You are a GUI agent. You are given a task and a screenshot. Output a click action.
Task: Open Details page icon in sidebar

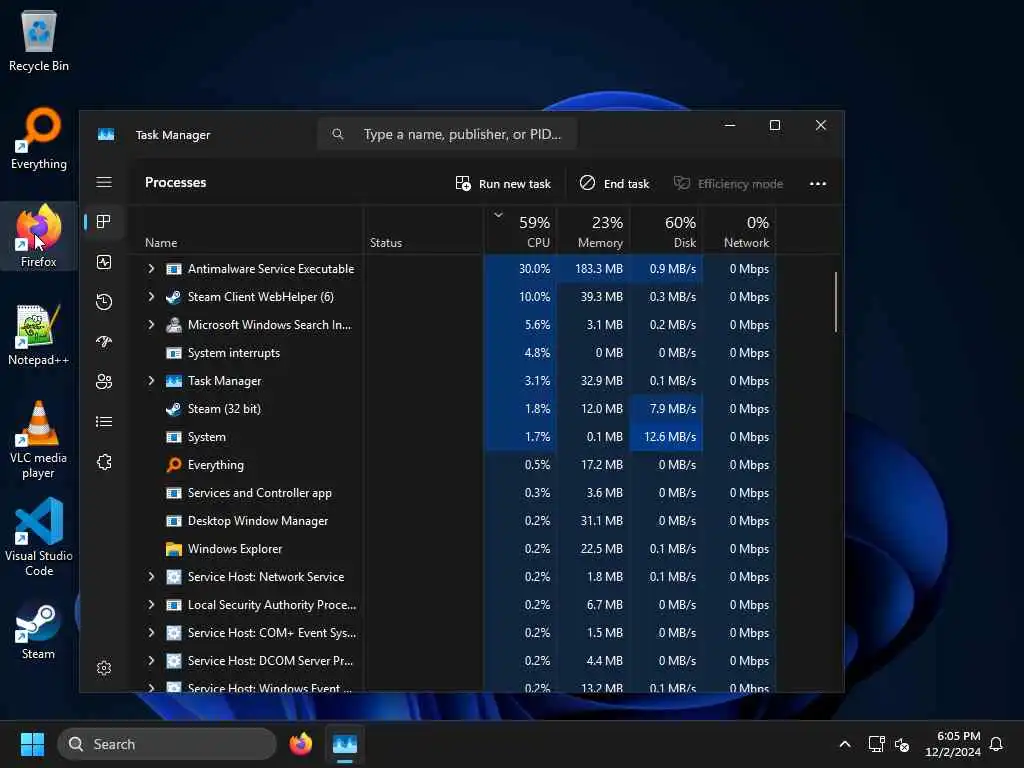point(104,422)
